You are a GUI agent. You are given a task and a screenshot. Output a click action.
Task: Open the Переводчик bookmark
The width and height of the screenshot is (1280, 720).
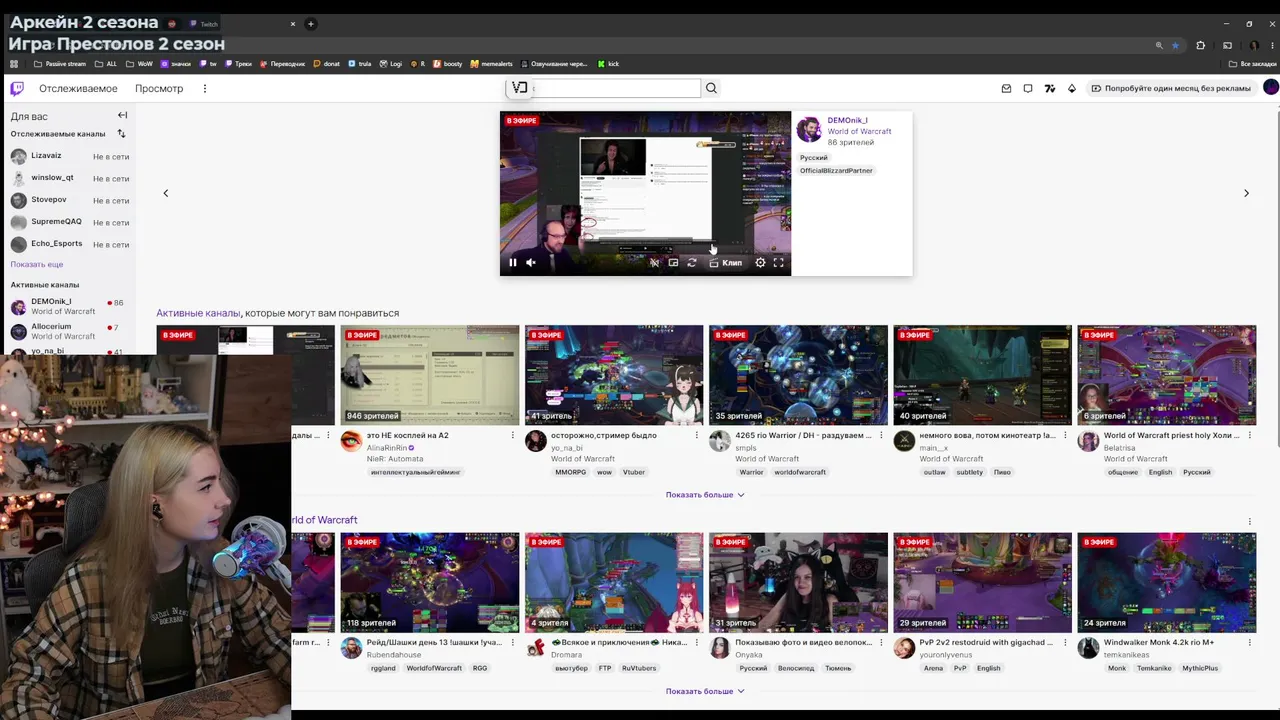[282, 64]
